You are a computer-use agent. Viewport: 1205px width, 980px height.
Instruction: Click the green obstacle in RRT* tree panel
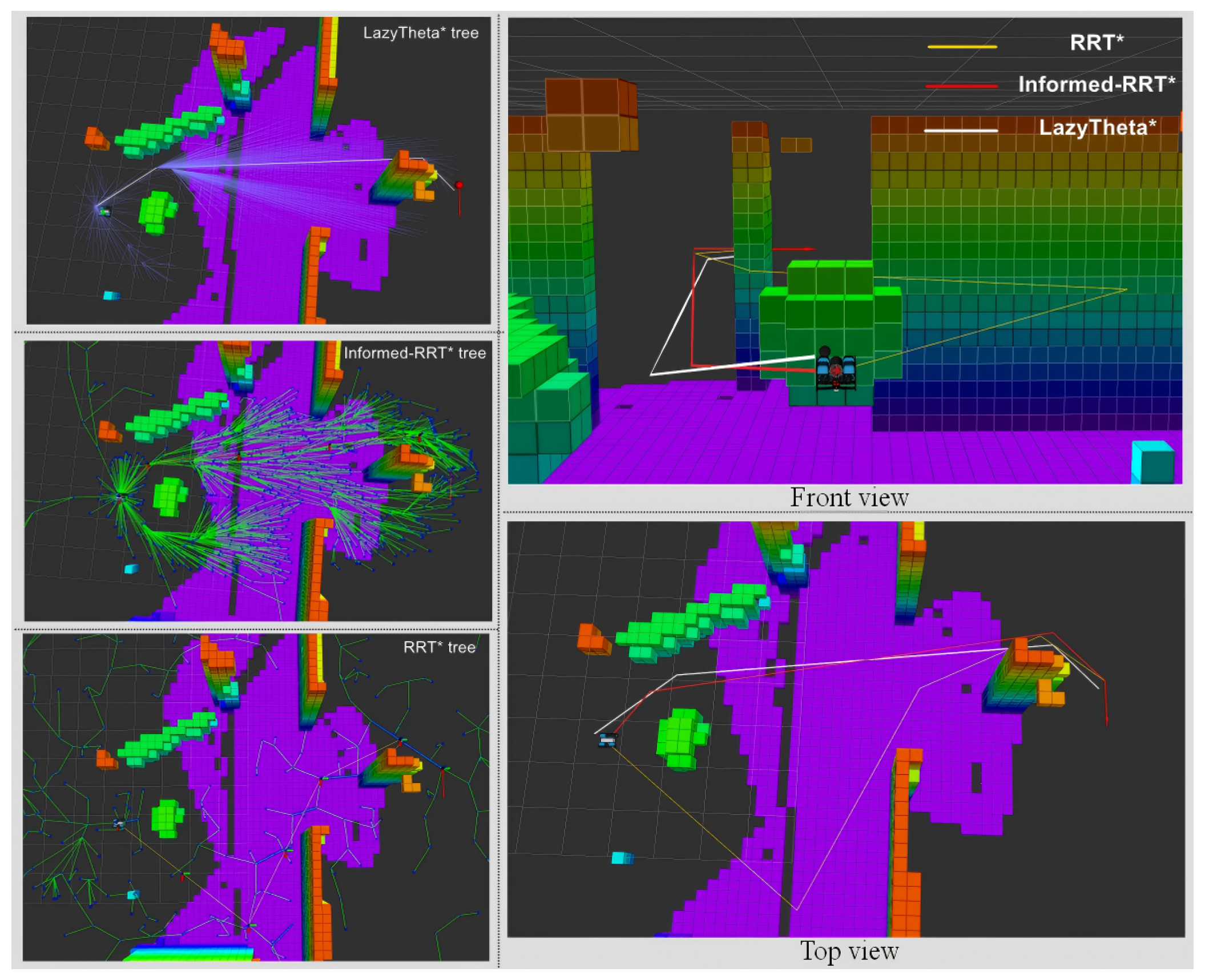[x=167, y=817]
